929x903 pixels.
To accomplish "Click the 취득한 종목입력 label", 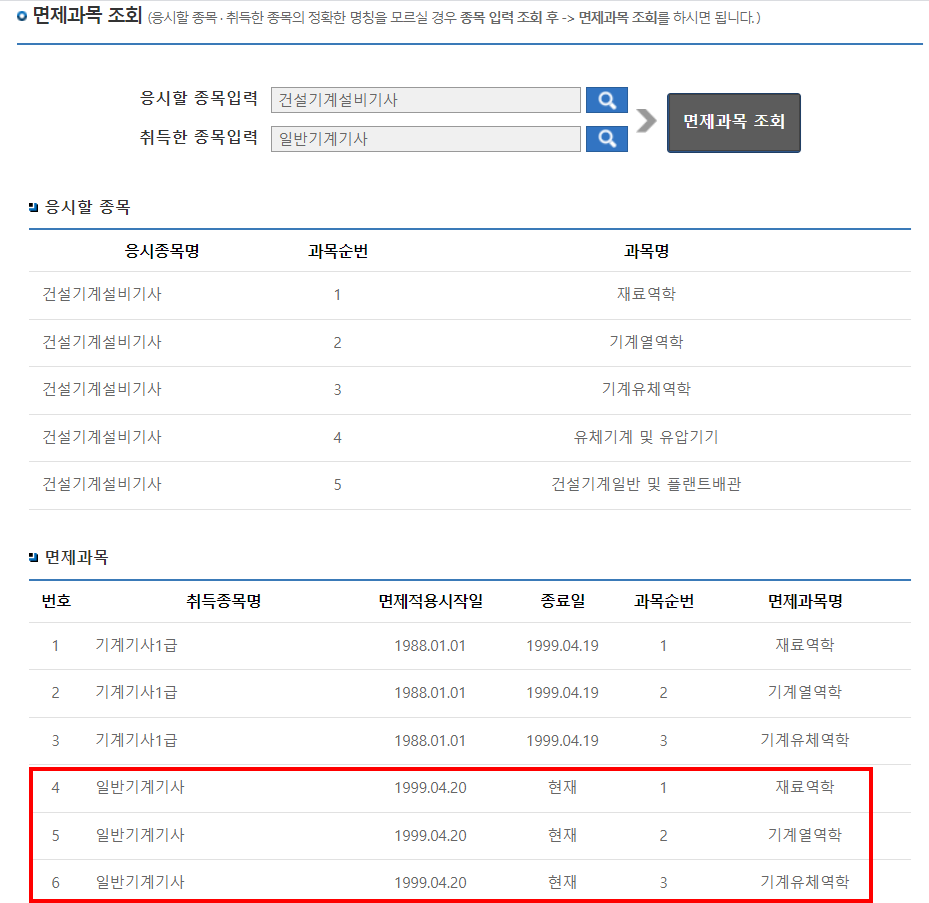I will coord(198,137).
